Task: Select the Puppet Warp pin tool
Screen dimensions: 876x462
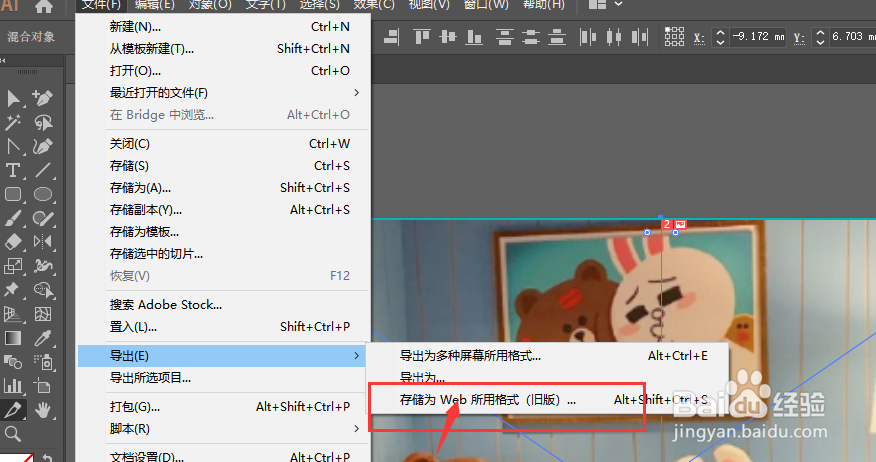Action: point(11,290)
